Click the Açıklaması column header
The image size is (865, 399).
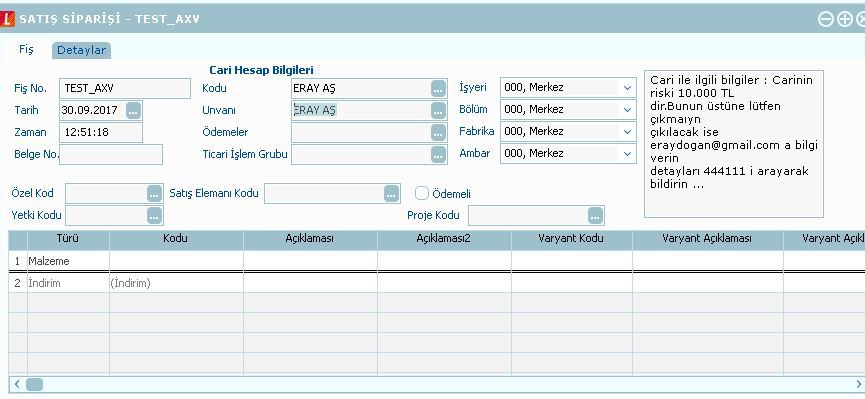310,239
